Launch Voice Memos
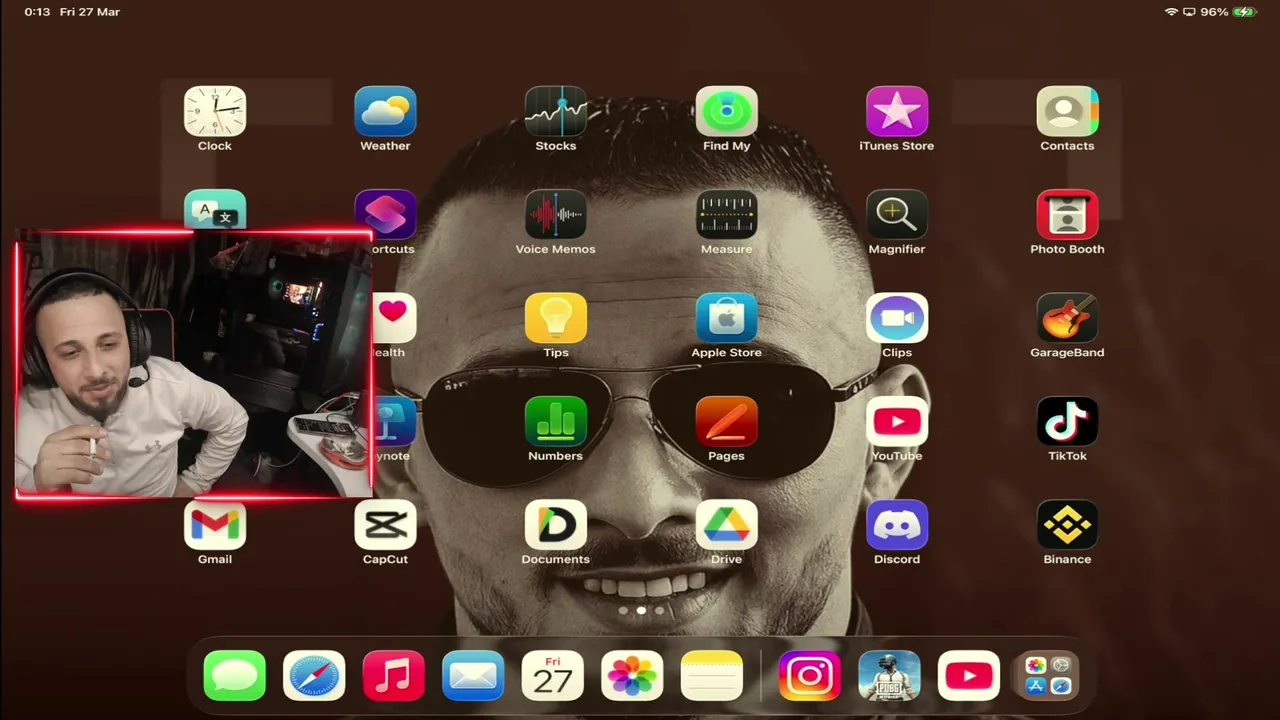The width and height of the screenshot is (1280, 720). [x=556, y=214]
